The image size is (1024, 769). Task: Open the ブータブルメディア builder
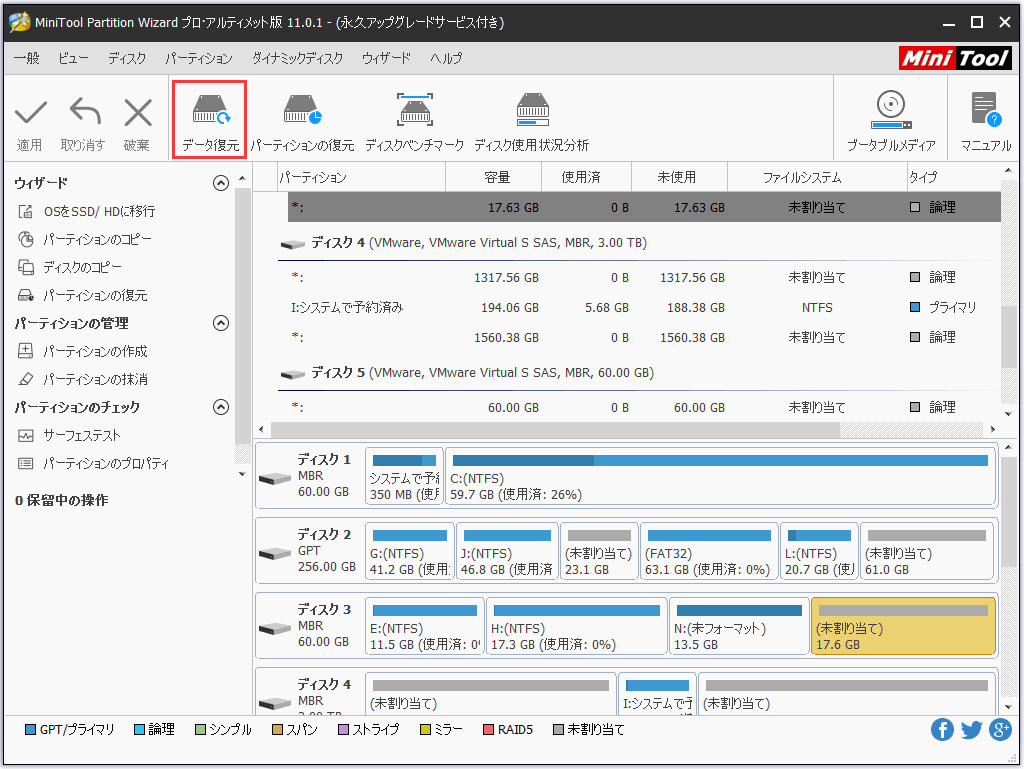[889, 117]
